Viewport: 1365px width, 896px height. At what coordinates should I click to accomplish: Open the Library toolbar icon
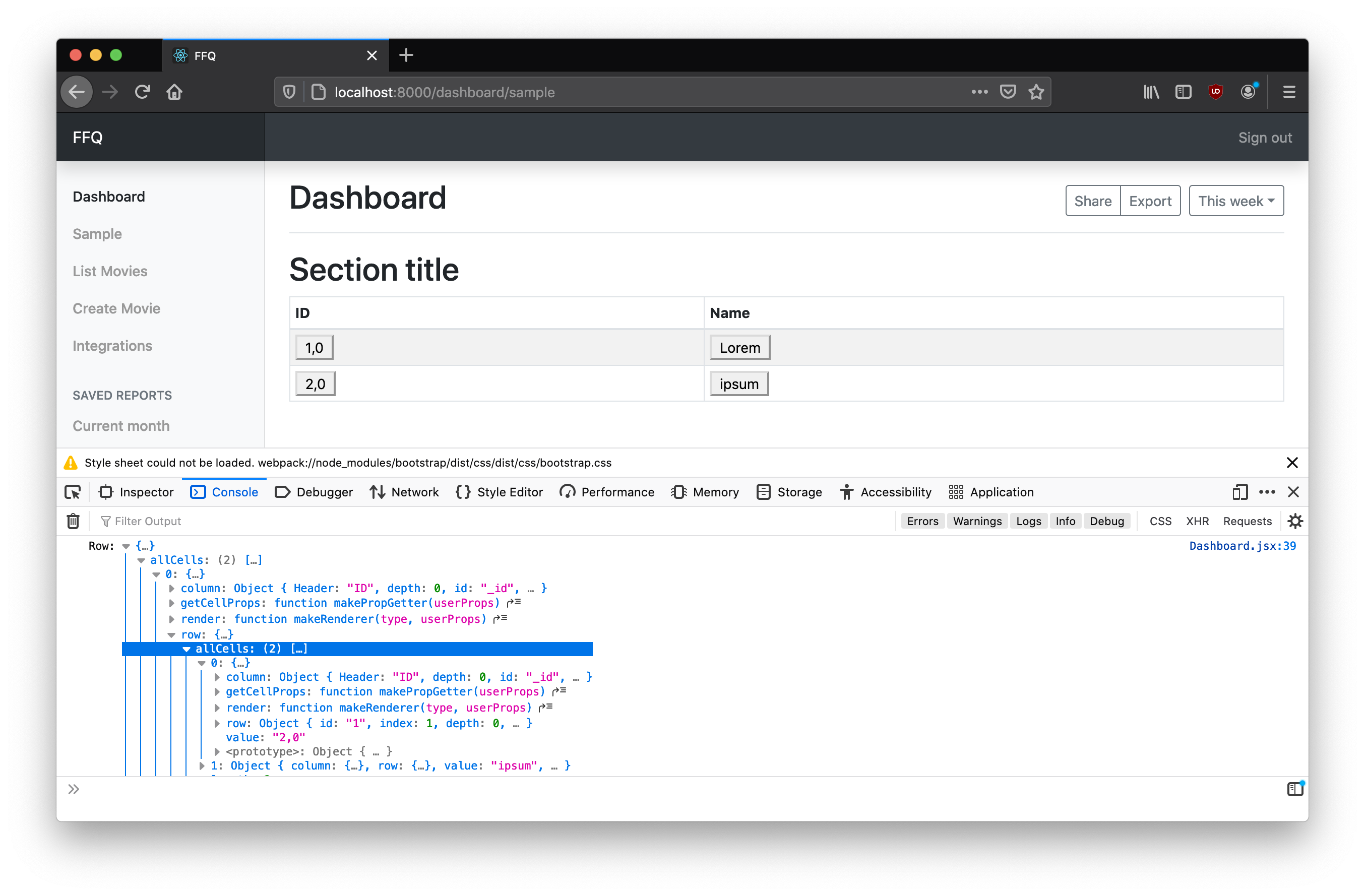tap(1150, 92)
